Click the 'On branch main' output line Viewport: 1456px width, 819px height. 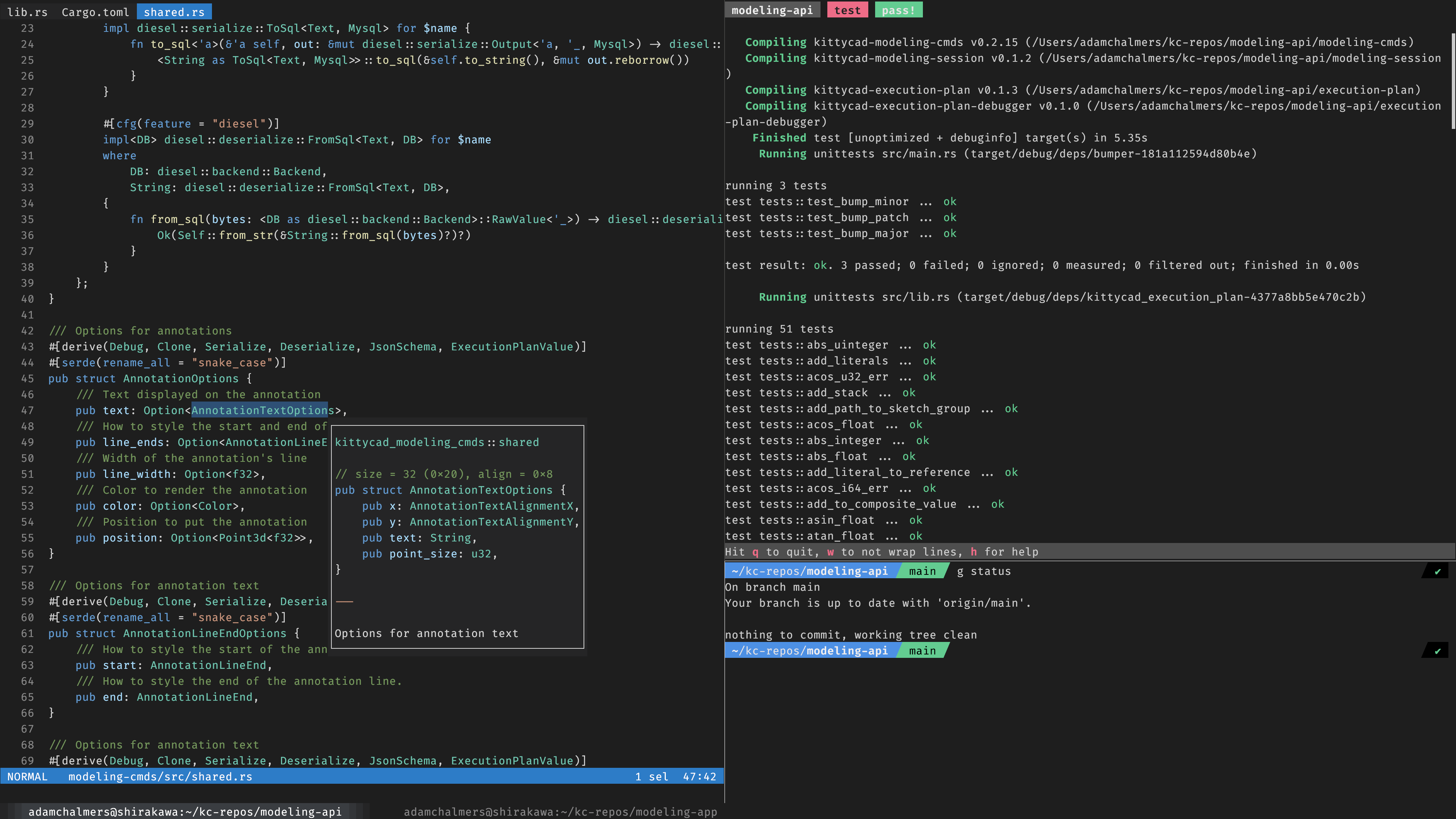pyautogui.click(x=772, y=587)
